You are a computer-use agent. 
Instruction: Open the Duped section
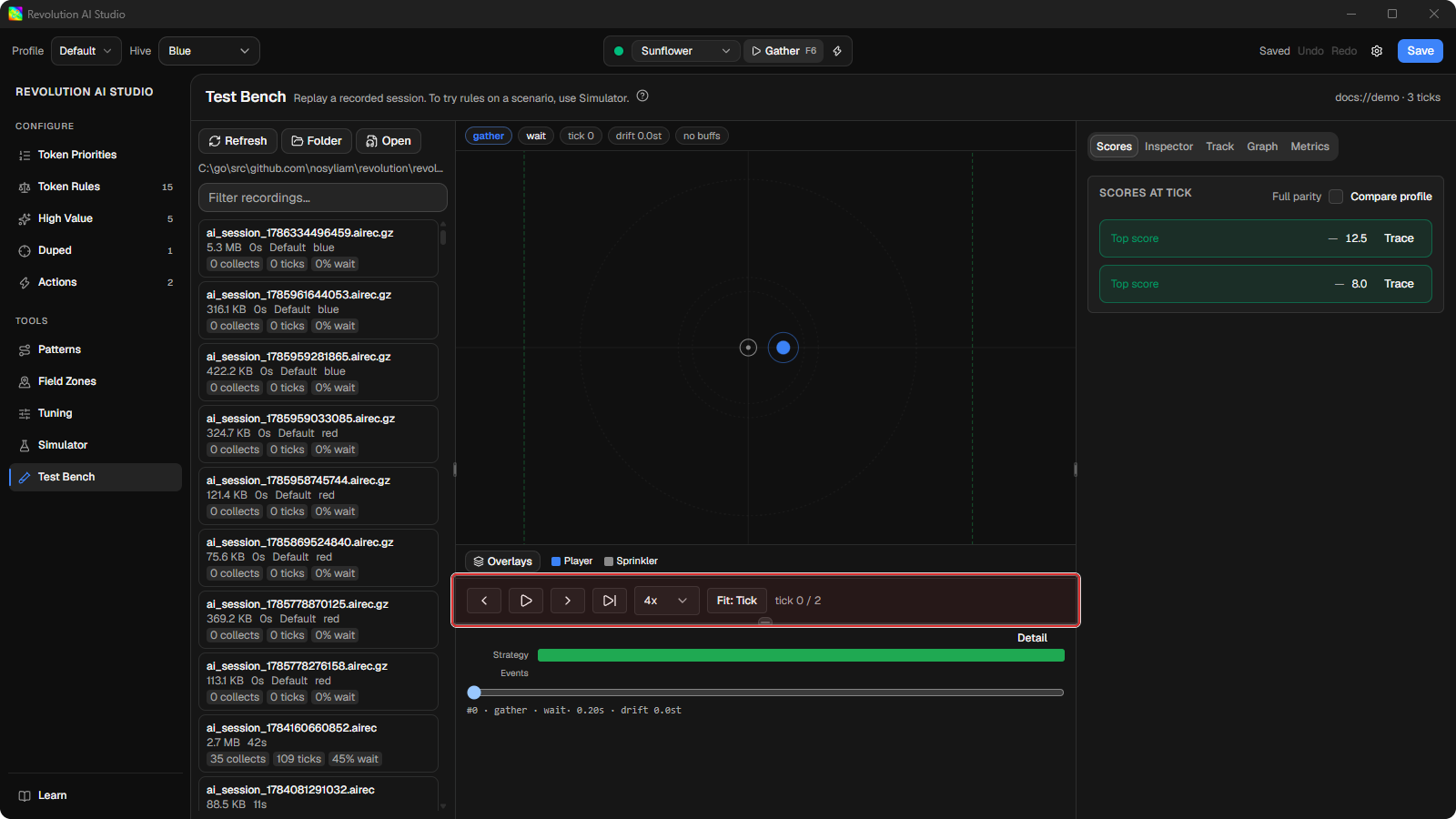point(96,250)
